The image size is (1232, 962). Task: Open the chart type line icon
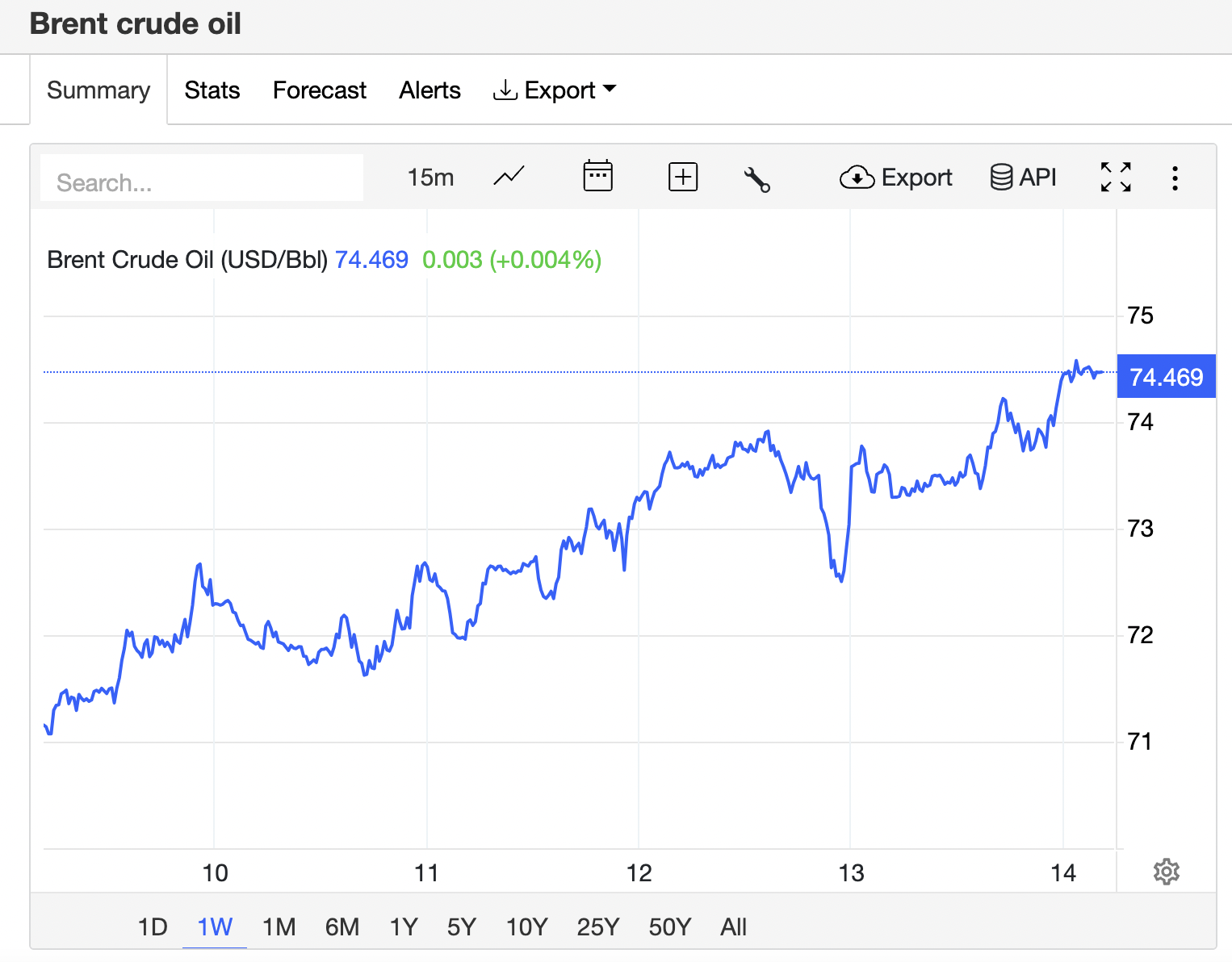point(509,177)
